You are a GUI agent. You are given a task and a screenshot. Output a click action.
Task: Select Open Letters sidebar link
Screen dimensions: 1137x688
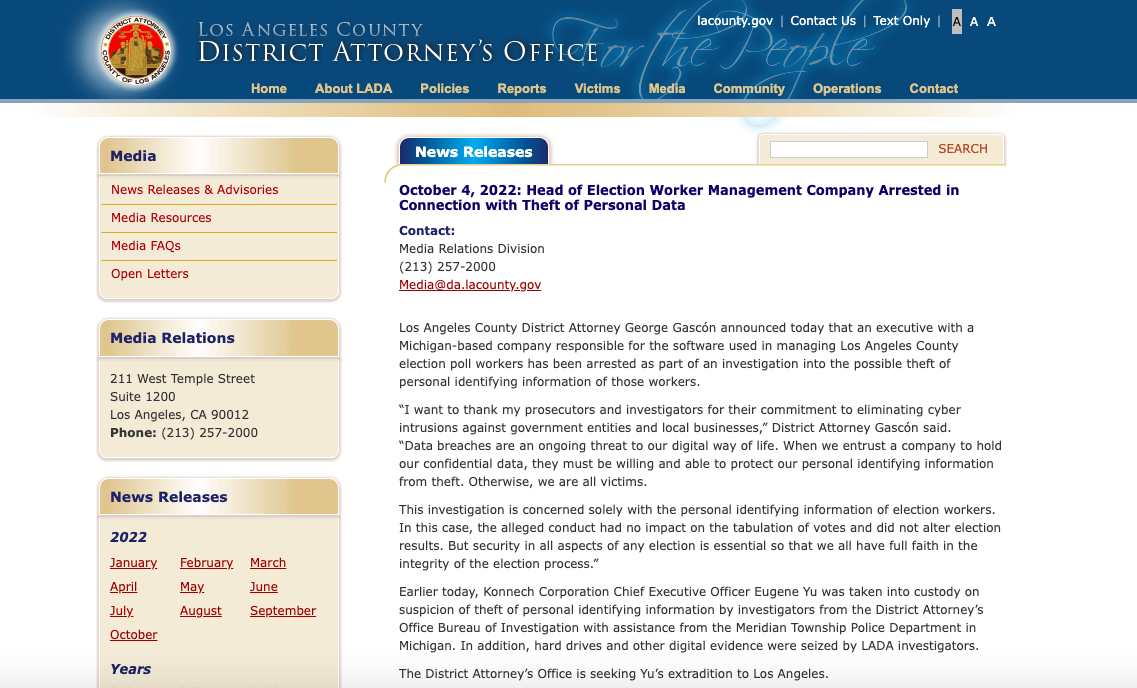[x=150, y=274]
